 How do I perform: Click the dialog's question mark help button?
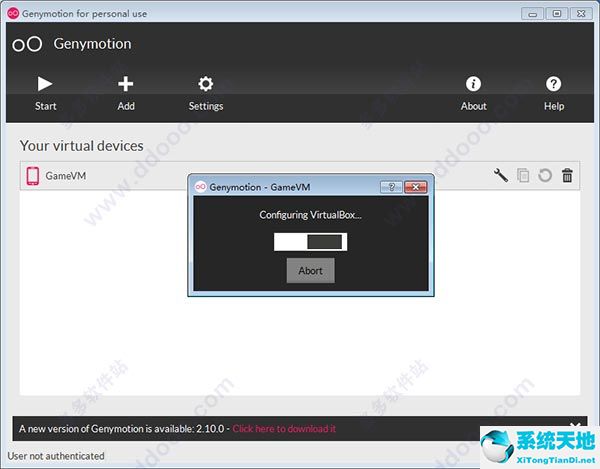pos(391,187)
